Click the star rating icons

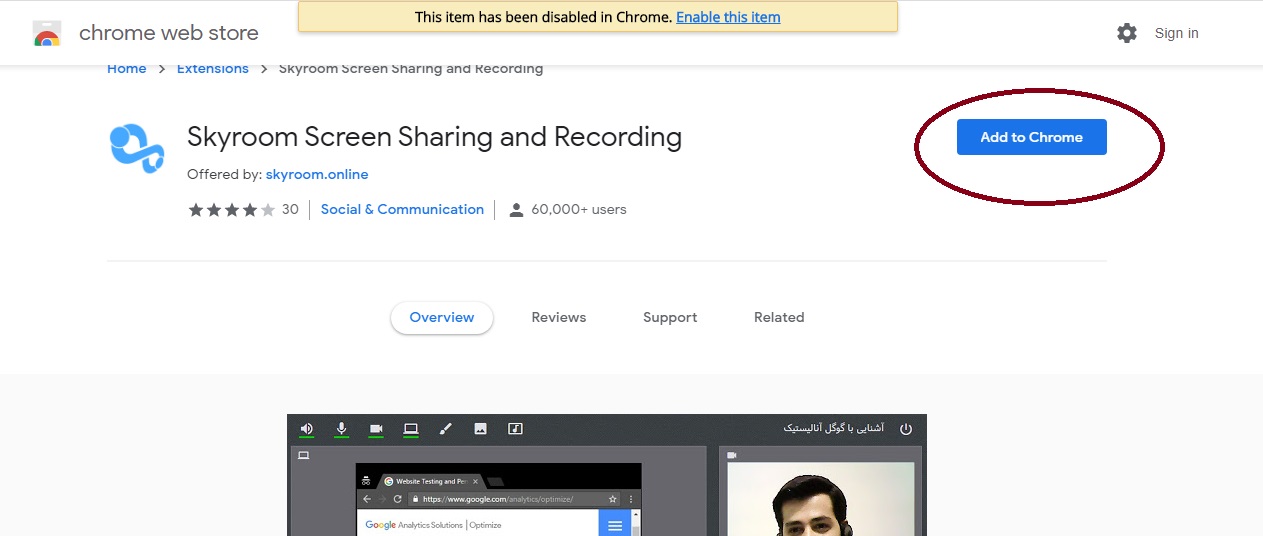point(231,210)
